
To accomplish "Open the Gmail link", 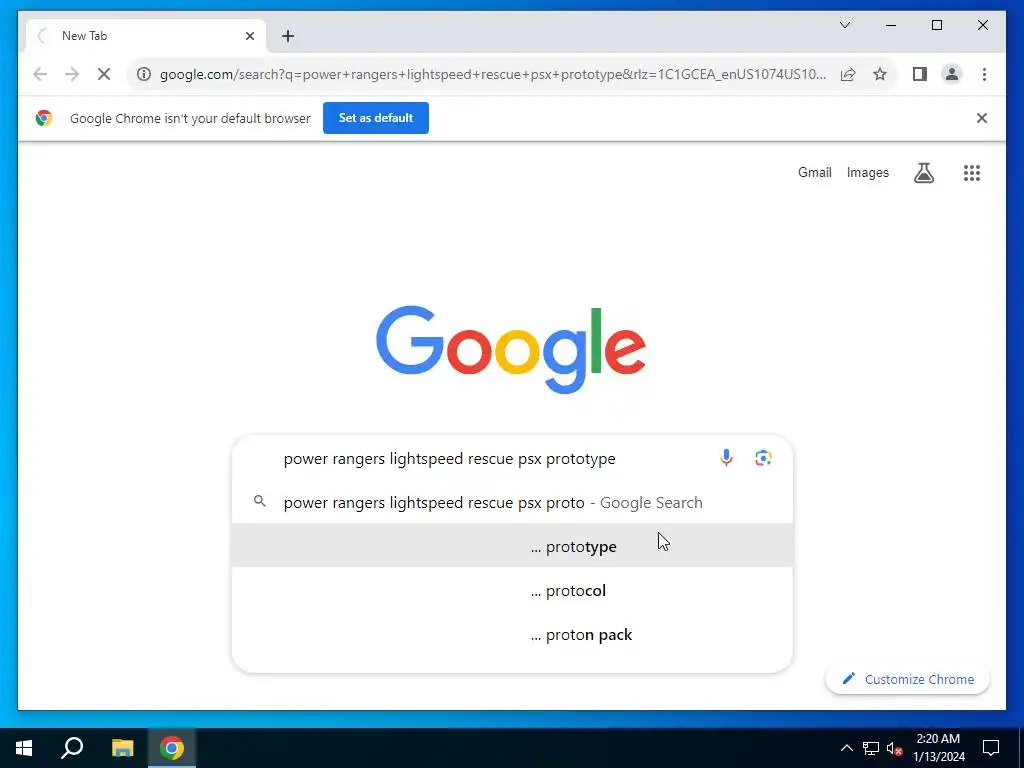I will coord(814,172).
